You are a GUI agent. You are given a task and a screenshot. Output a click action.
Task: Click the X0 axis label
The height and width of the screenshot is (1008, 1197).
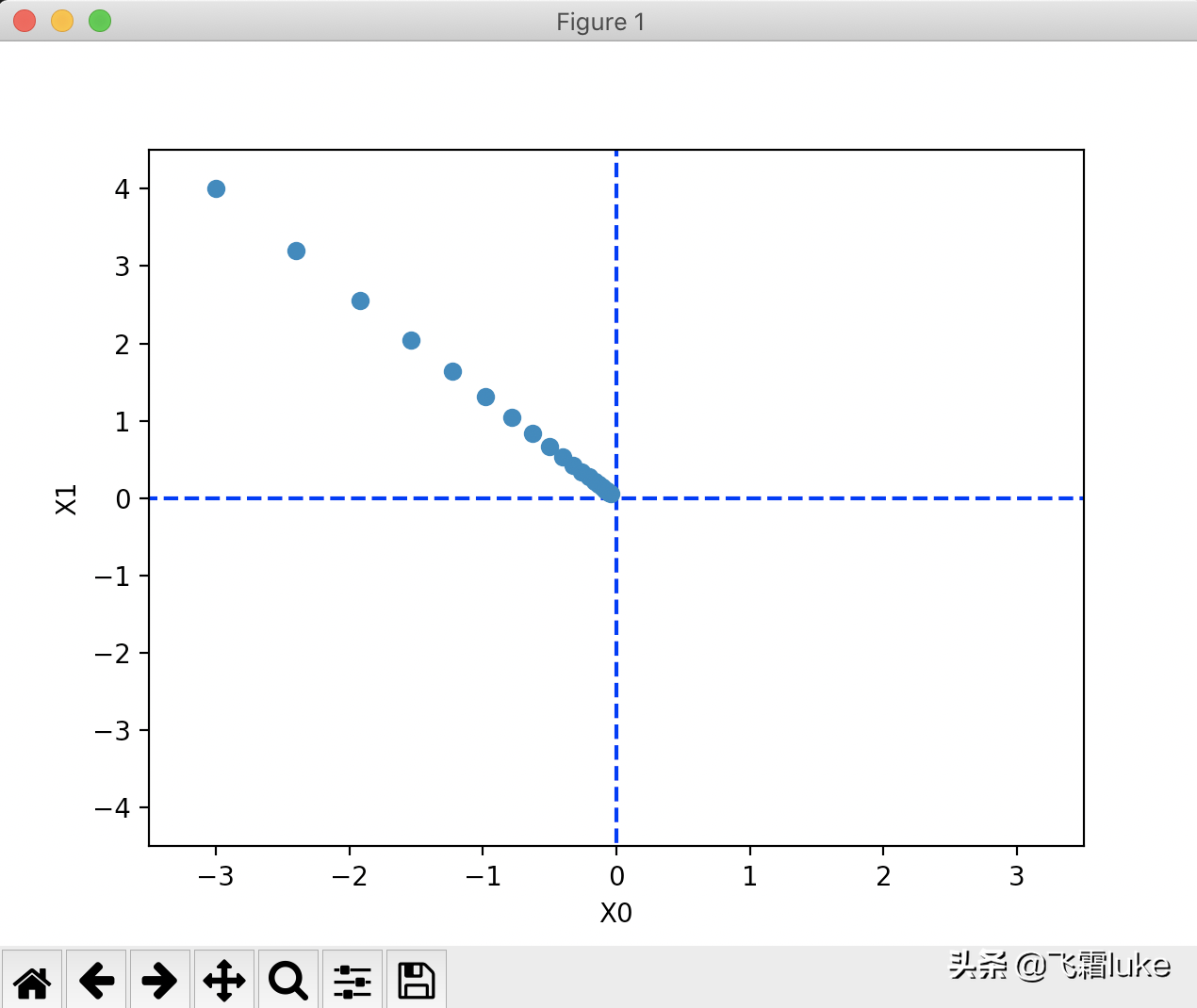tap(616, 913)
